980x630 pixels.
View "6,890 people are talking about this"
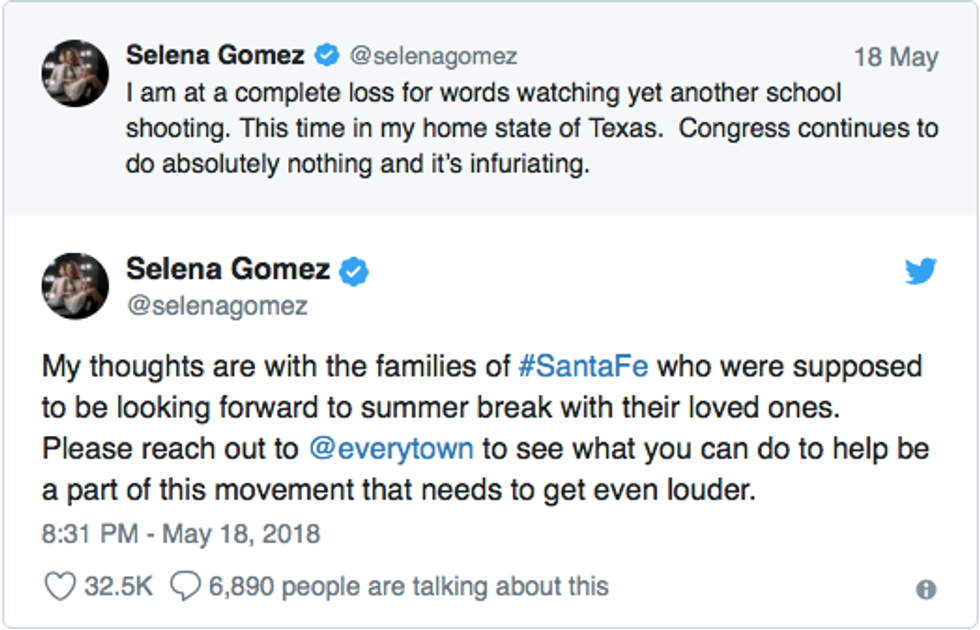(408, 586)
